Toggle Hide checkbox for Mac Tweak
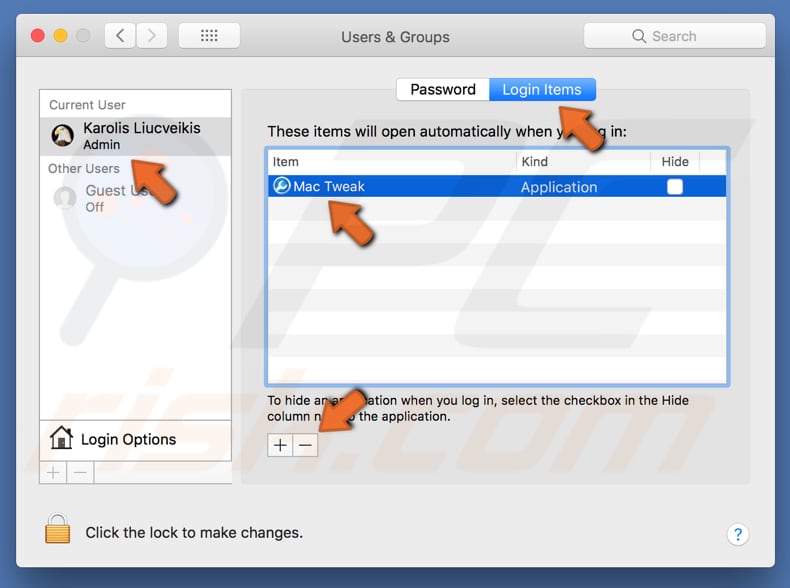This screenshot has width=790, height=588. (x=675, y=187)
